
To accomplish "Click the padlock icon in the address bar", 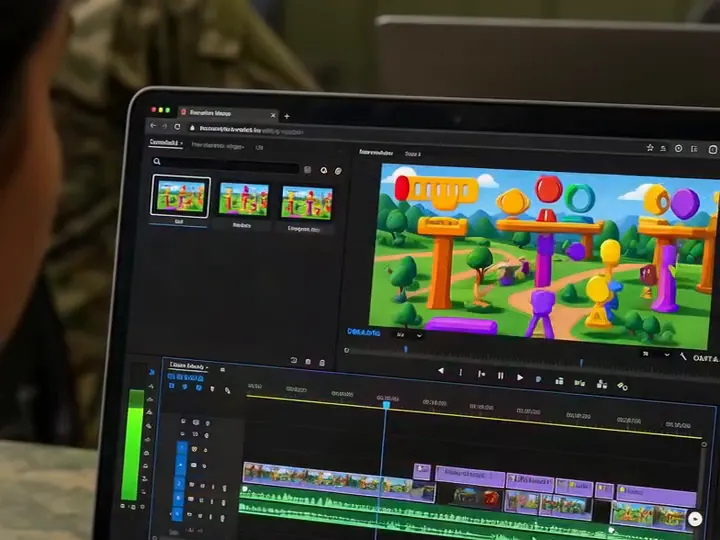I will (x=192, y=128).
